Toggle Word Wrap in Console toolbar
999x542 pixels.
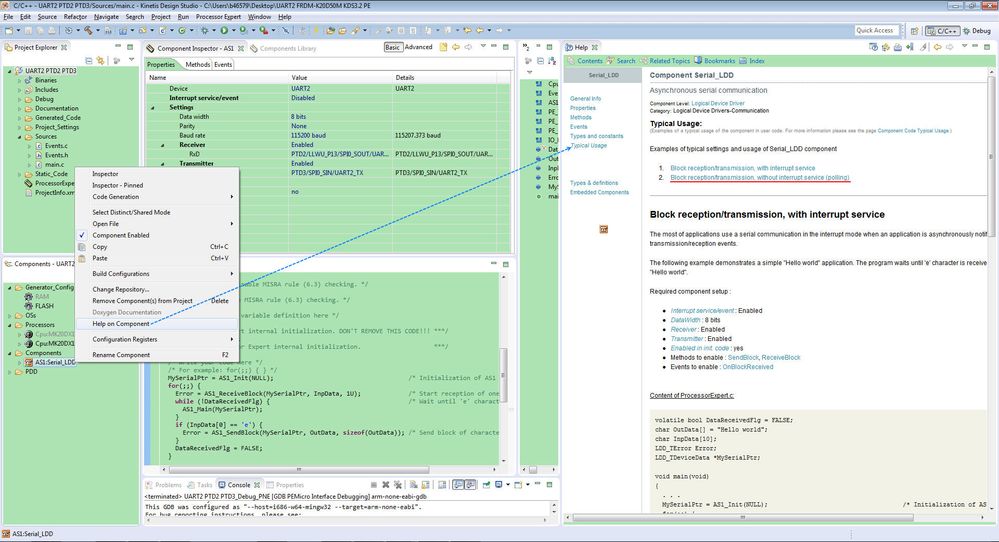click(442, 485)
